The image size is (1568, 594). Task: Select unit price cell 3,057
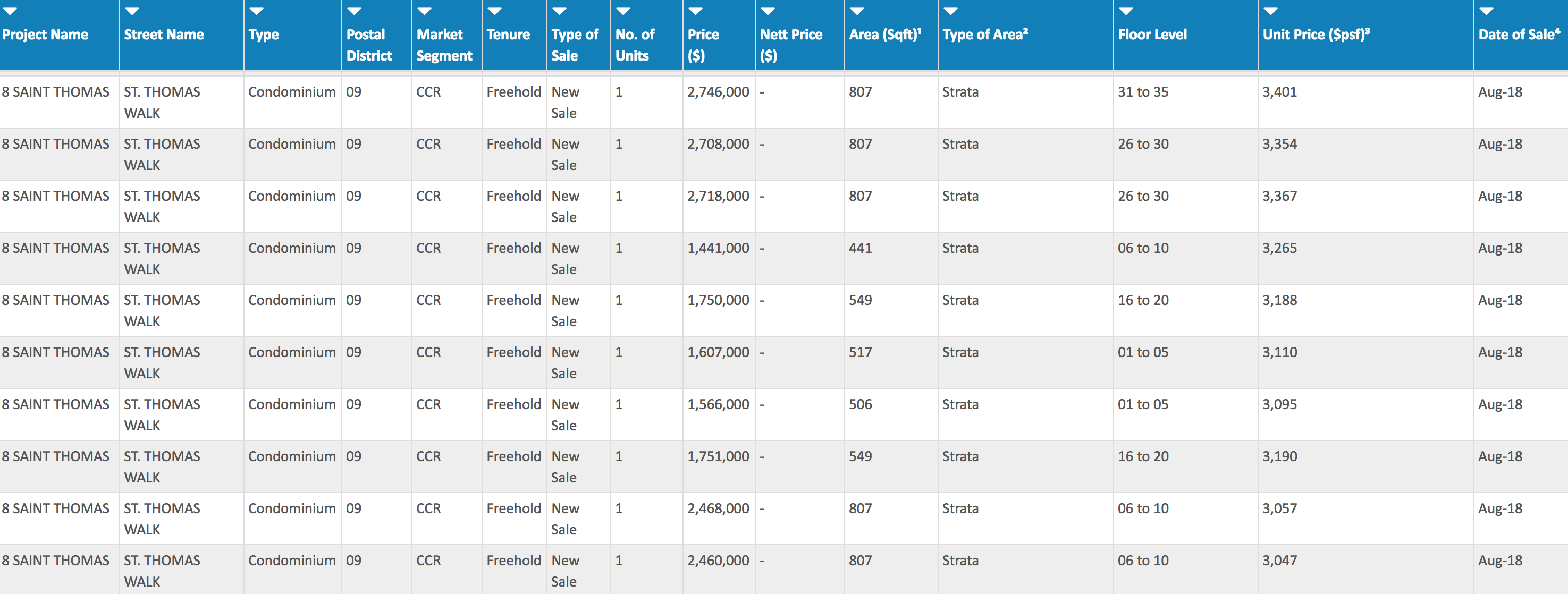pos(1279,508)
